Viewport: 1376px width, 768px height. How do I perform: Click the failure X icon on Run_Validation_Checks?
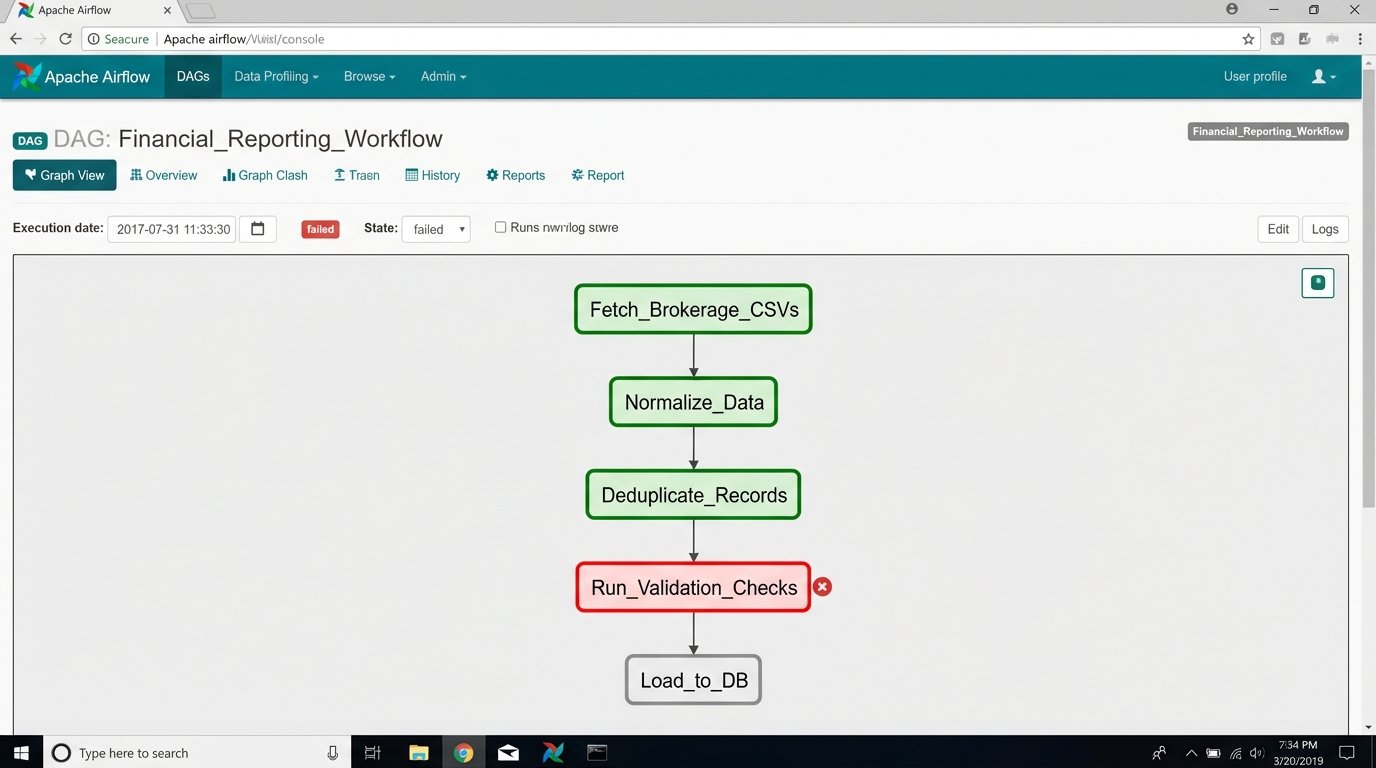(822, 586)
